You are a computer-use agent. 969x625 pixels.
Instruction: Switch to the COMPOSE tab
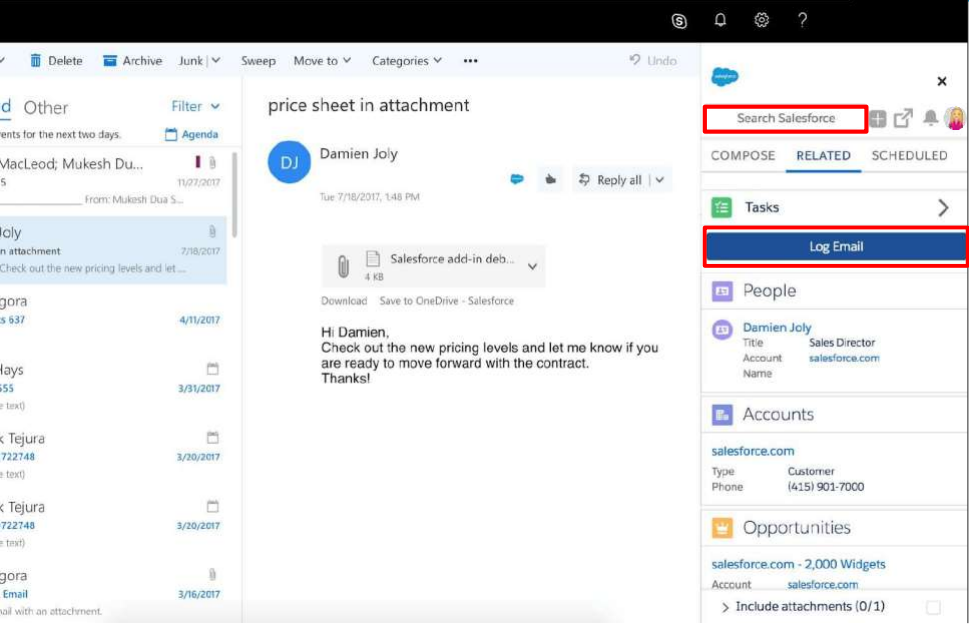click(x=743, y=156)
